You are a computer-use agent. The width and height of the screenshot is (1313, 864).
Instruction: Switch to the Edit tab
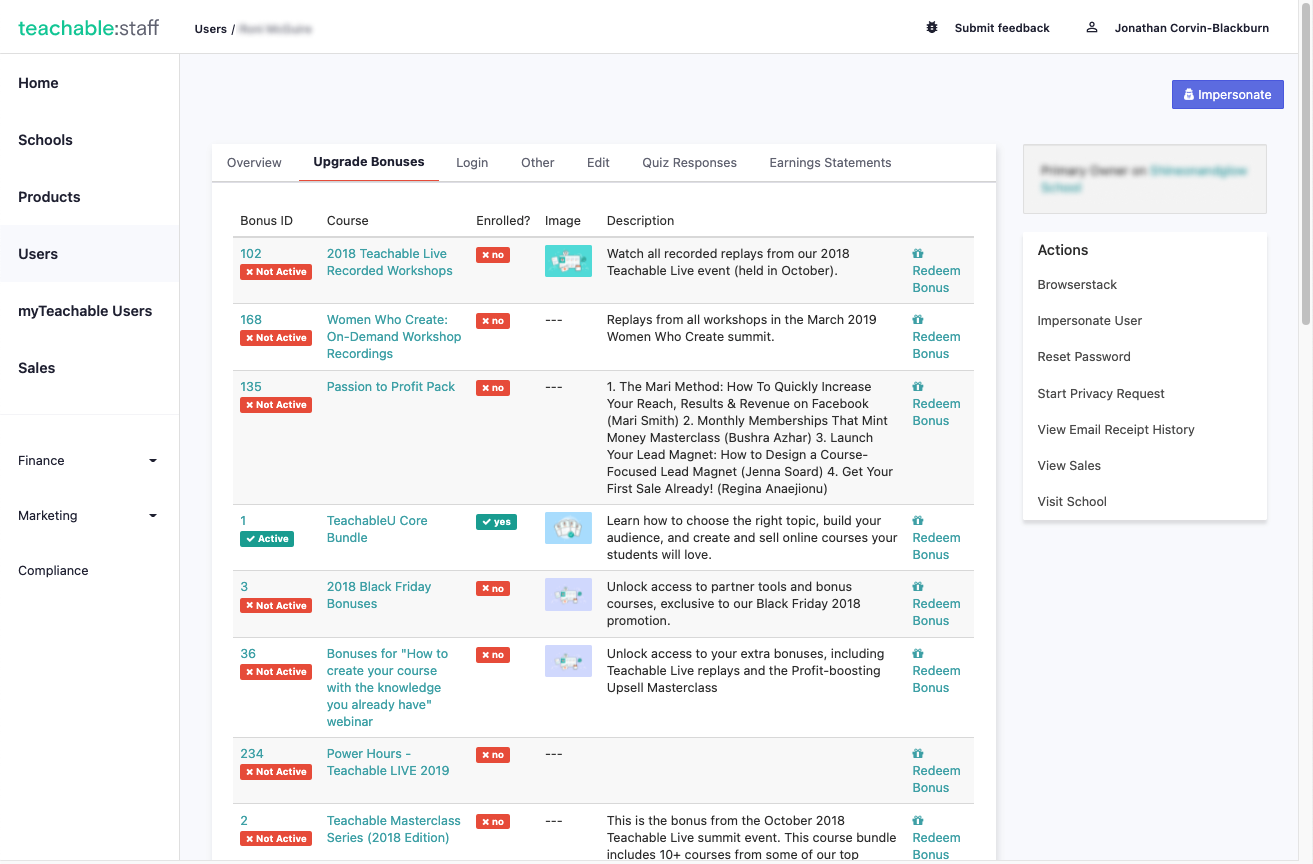(x=598, y=163)
